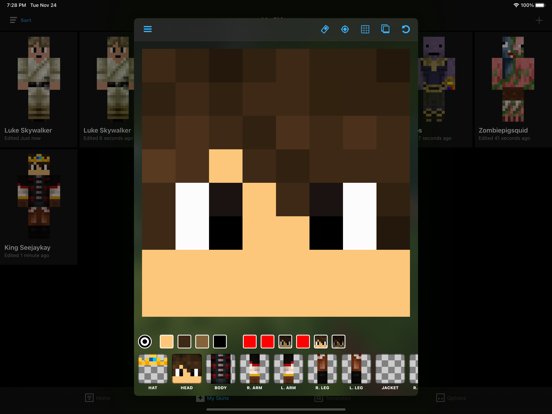Tap the skin-colored chin area on canvas
The height and width of the screenshot is (414, 552).
point(276,283)
